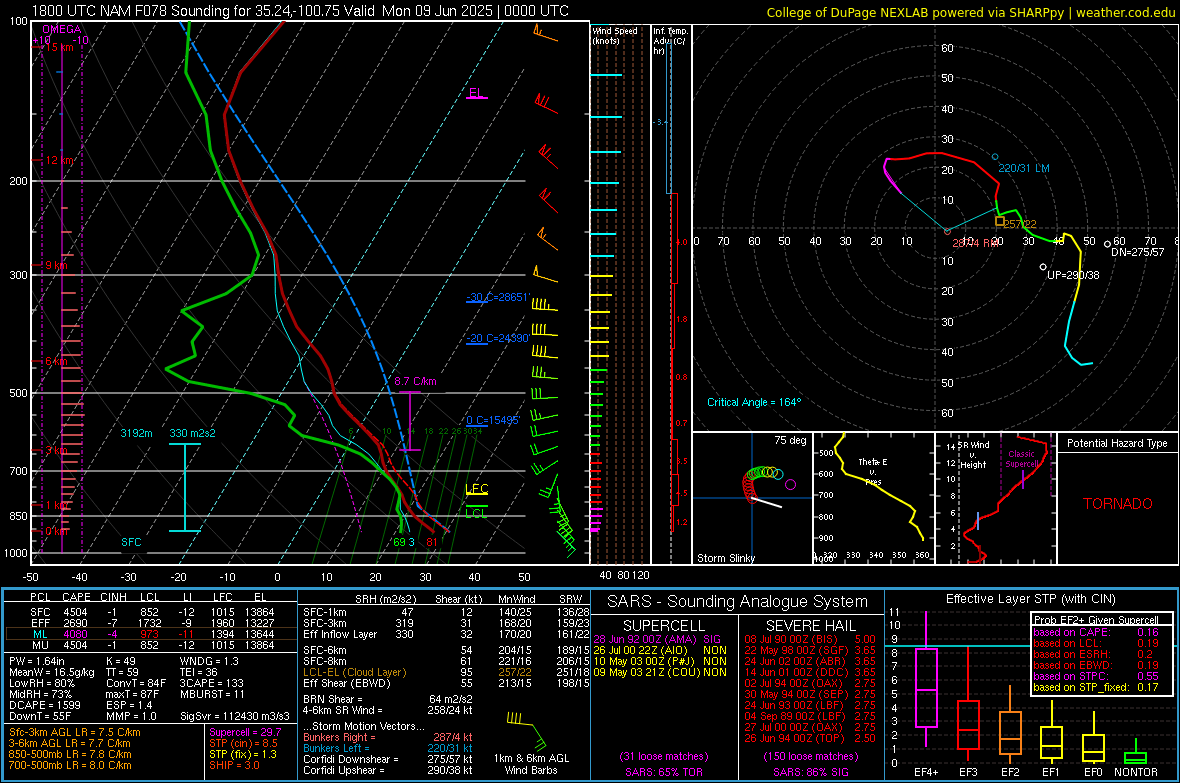Select the highlighted ML parcel row
This screenshot has height=783, width=1180.
(151, 634)
